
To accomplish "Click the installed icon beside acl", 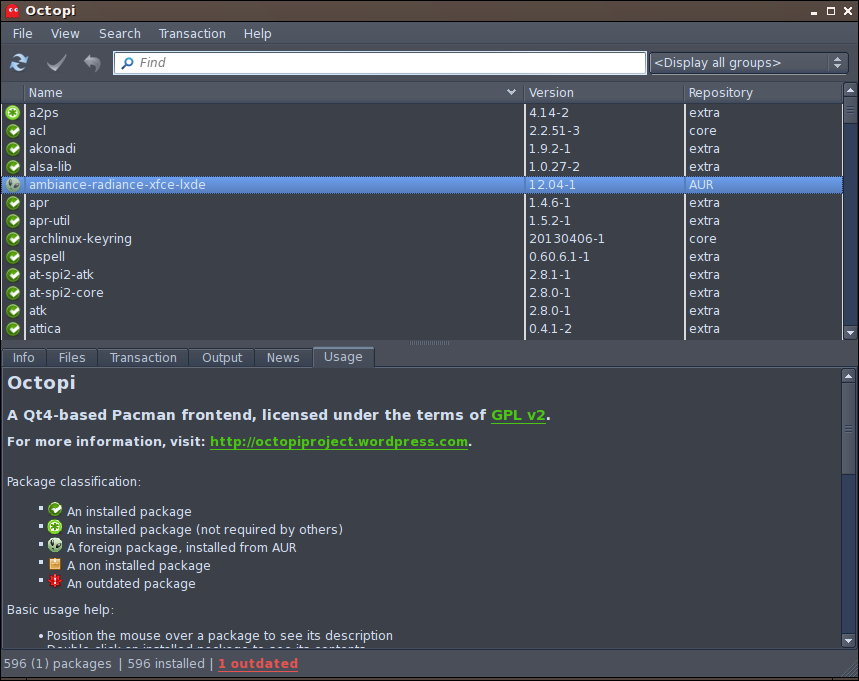I will (x=13, y=131).
